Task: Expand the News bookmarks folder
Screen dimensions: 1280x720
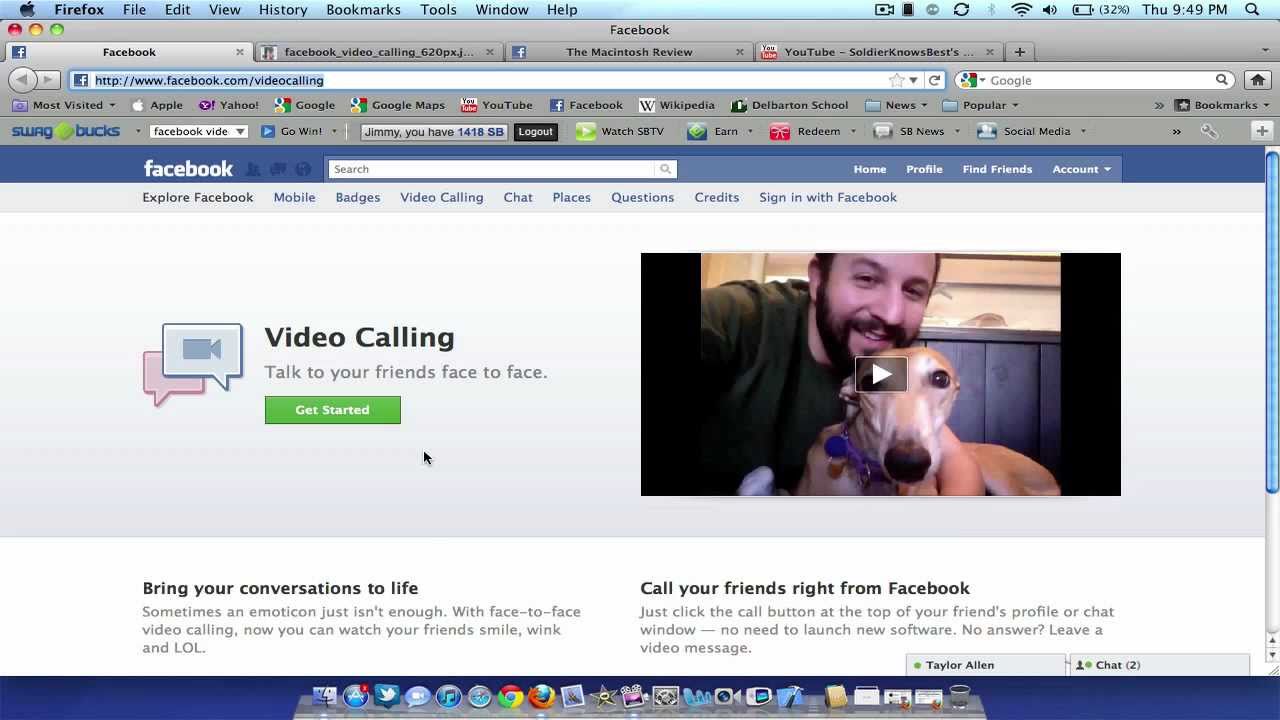Action: click(897, 105)
